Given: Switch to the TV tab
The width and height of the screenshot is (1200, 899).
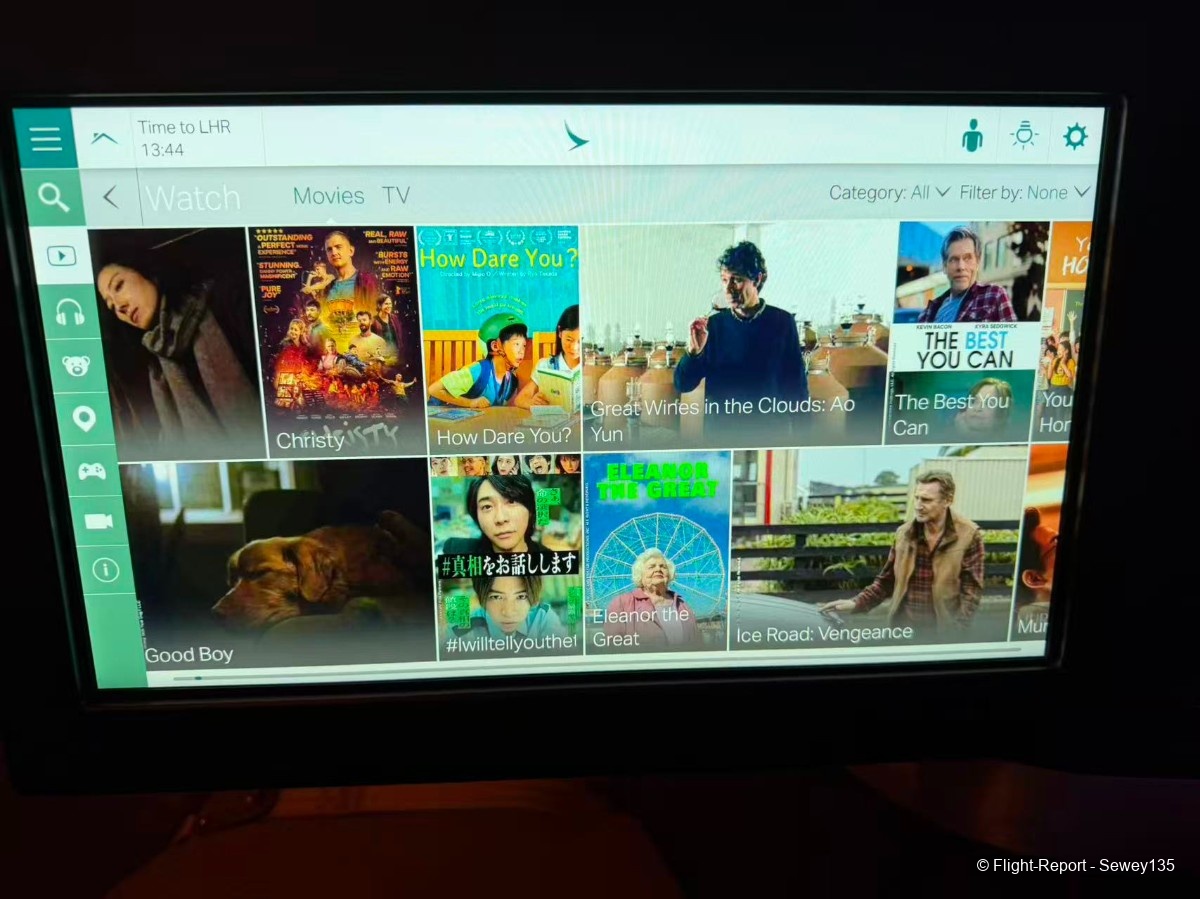Looking at the screenshot, I should click(396, 196).
